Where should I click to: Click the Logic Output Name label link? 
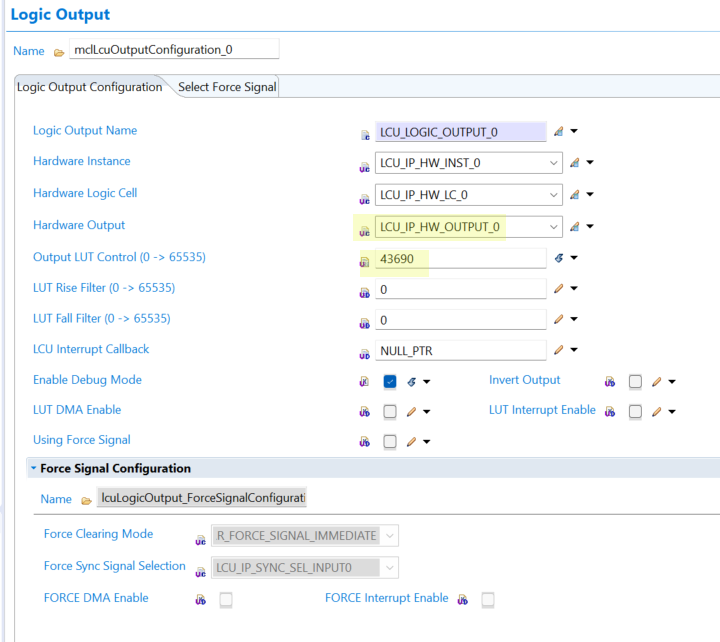tap(85, 131)
